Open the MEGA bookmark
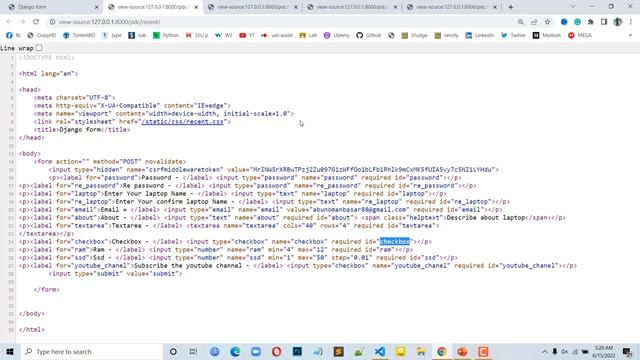640x360 pixels. (x=580, y=36)
